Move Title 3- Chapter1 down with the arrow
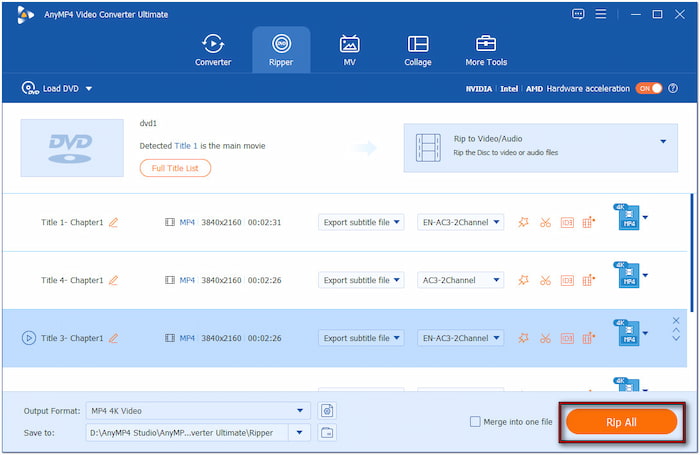The height and width of the screenshot is (455, 700). [x=676, y=338]
